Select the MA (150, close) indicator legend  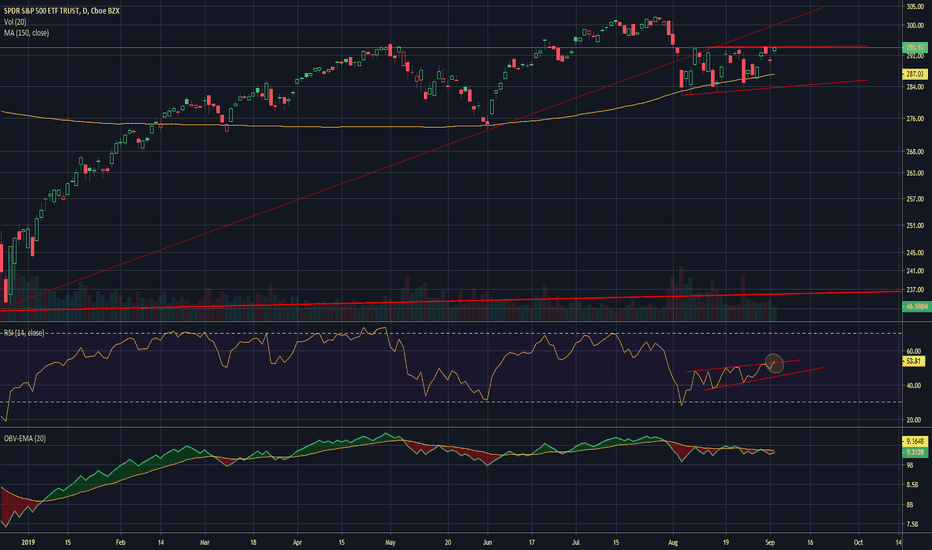(27, 33)
